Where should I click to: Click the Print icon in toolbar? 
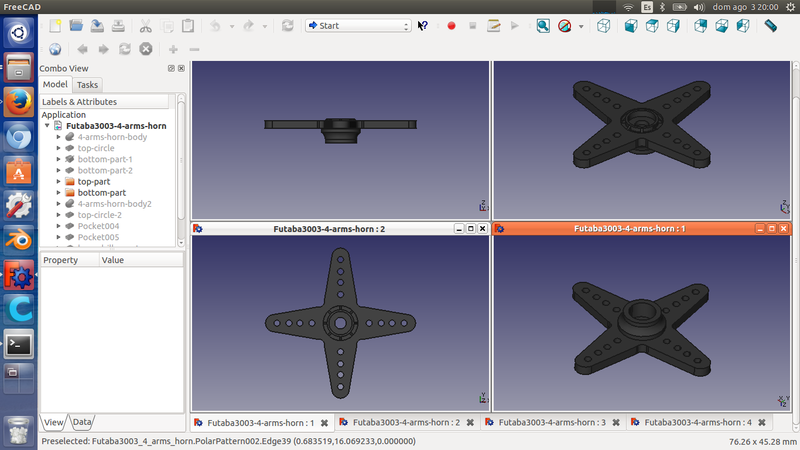(x=118, y=26)
